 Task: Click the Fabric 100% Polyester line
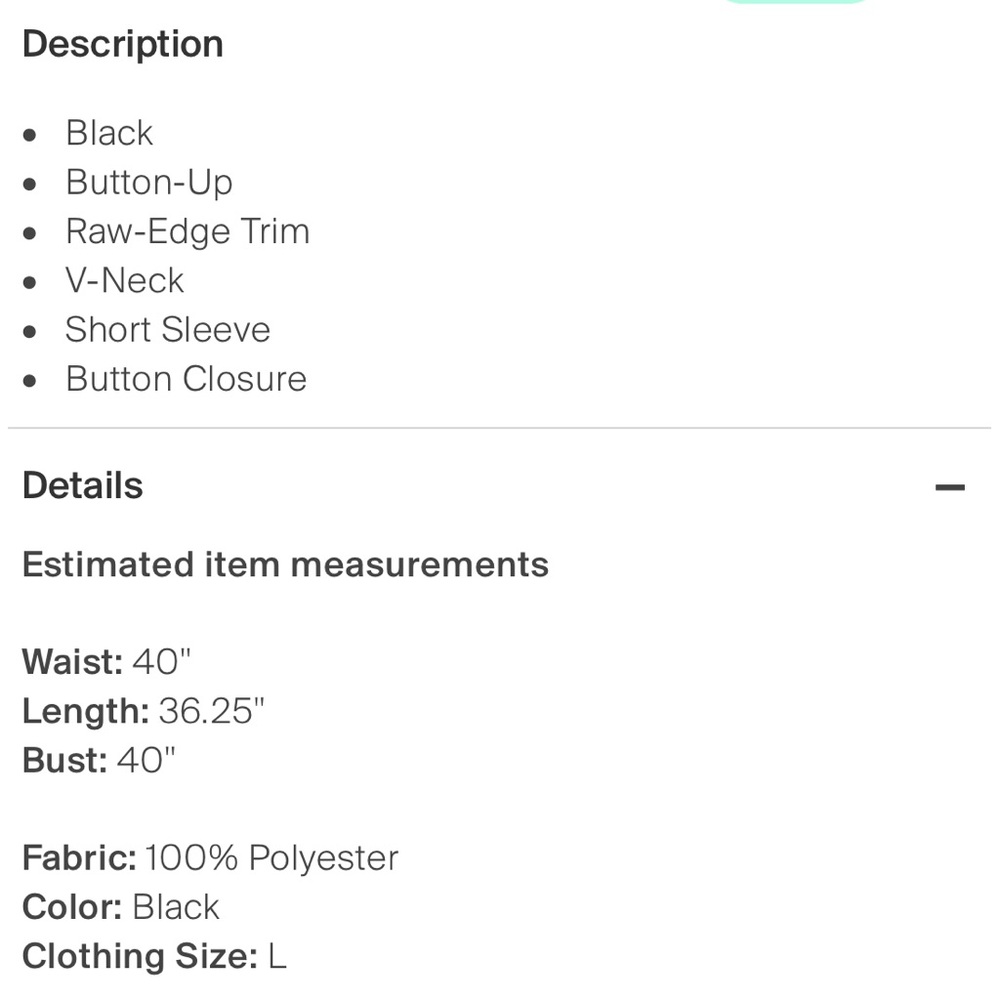coord(210,858)
